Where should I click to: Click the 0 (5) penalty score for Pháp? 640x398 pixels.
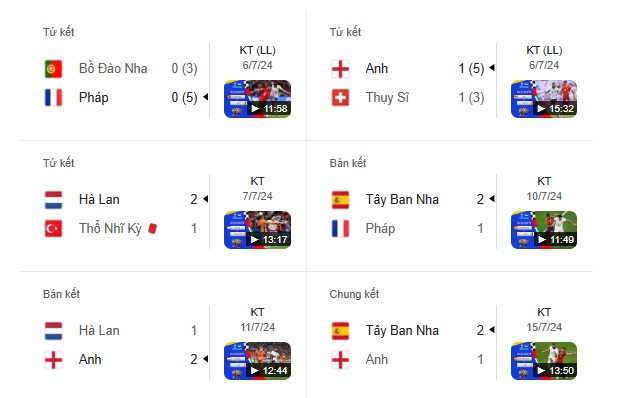[x=184, y=98]
